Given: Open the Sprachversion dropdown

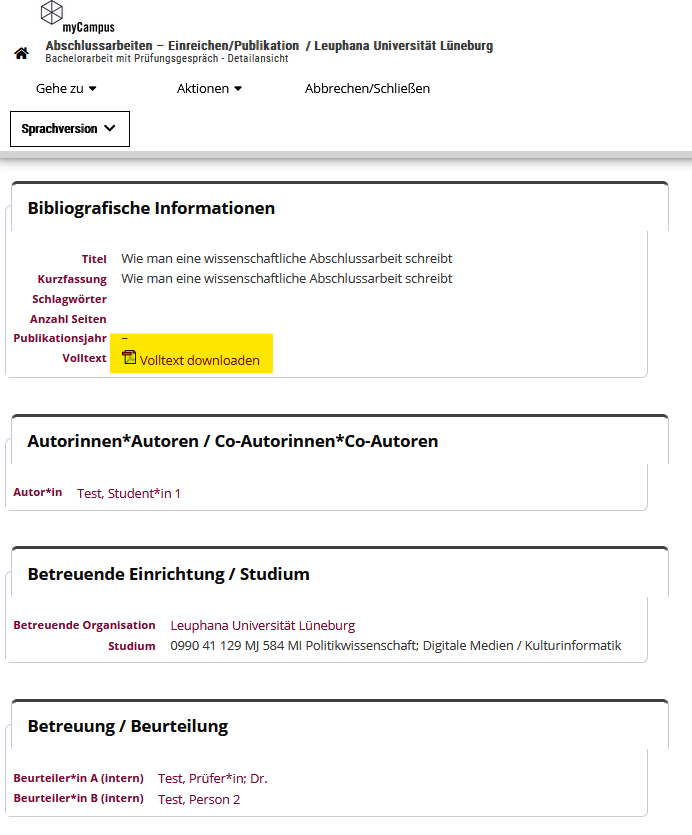Looking at the screenshot, I should (x=70, y=129).
